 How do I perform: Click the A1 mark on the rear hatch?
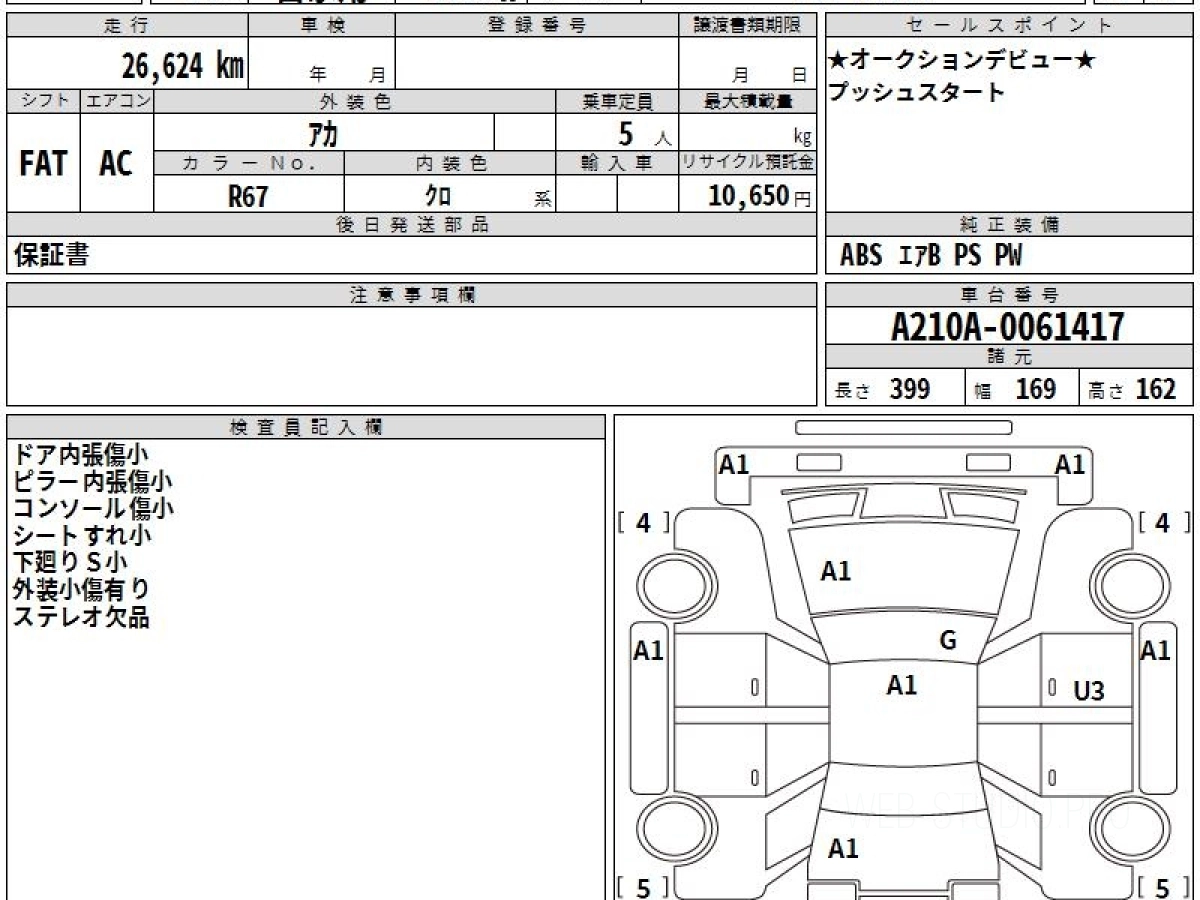pyautogui.click(x=843, y=849)
